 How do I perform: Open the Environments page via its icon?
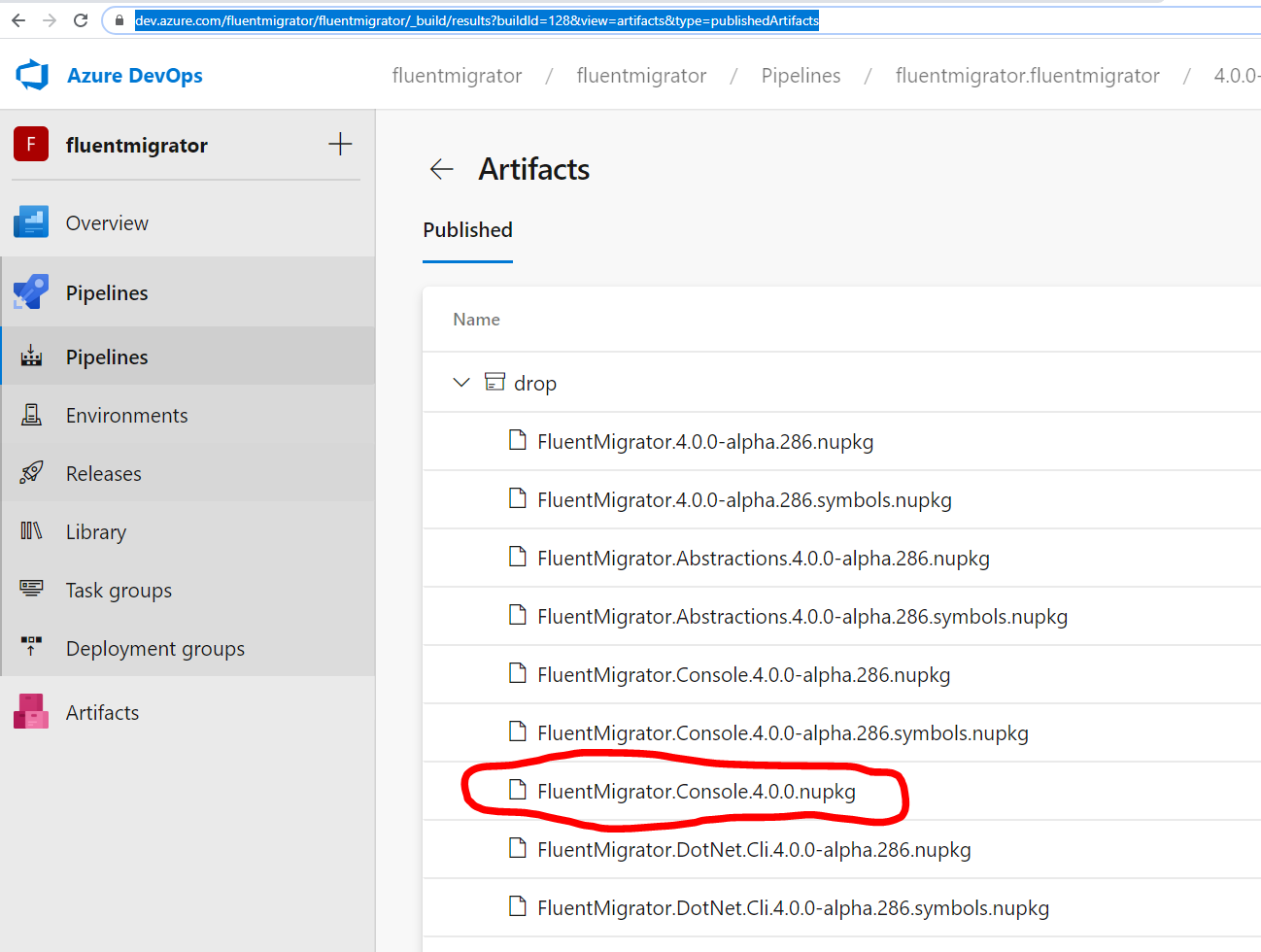[x=32, y=415]
